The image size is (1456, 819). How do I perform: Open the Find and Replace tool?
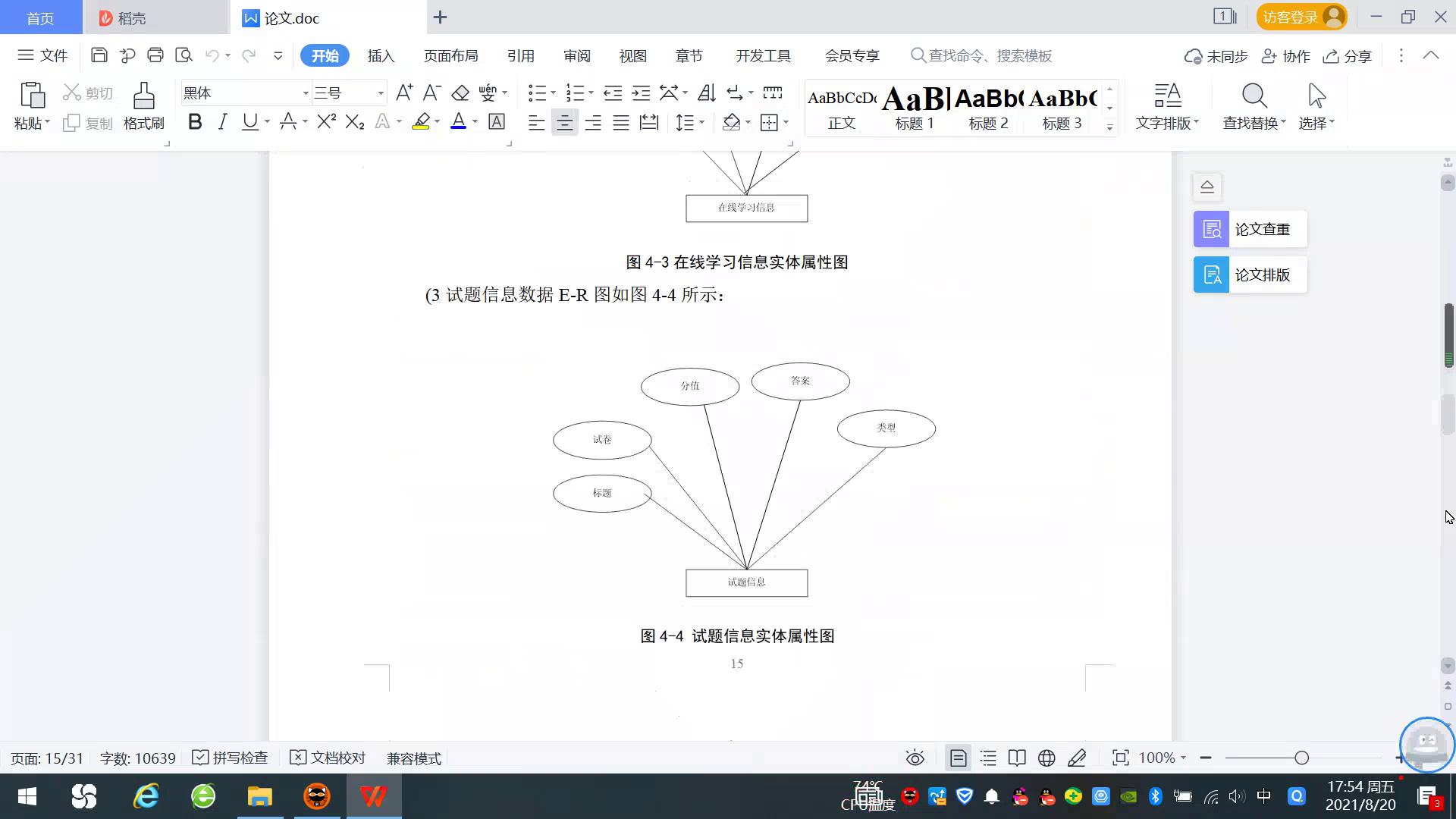coord(1253,106)
